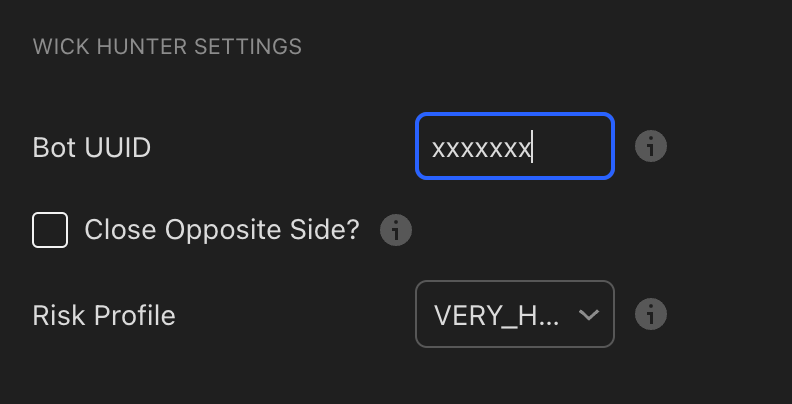Click the info icon next to Risk Profile

pyautogui.click(x=651, y=314)
